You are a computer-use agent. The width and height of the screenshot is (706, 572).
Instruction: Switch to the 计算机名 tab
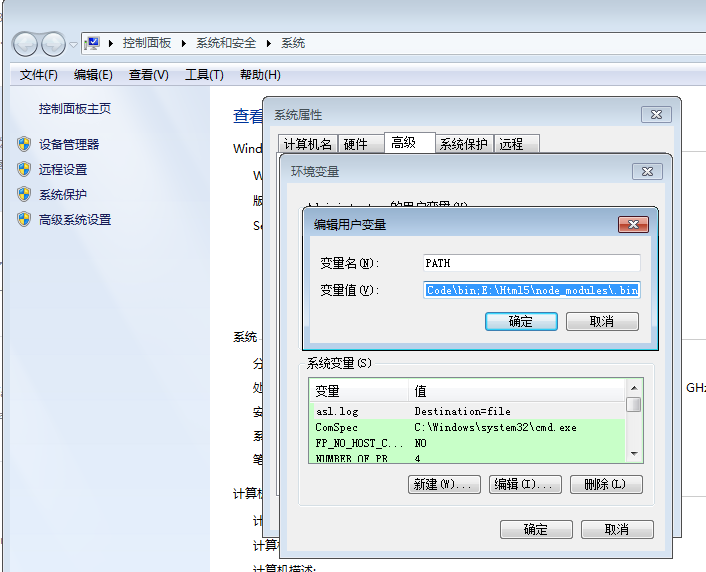point(308,144)
